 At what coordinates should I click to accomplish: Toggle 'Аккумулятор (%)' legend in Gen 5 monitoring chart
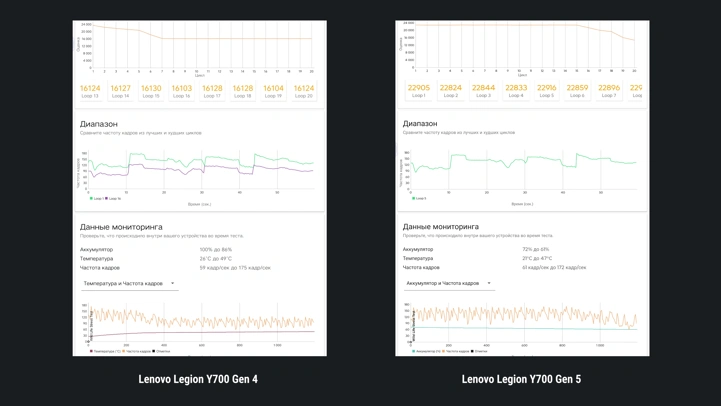(x=426, y=351)
